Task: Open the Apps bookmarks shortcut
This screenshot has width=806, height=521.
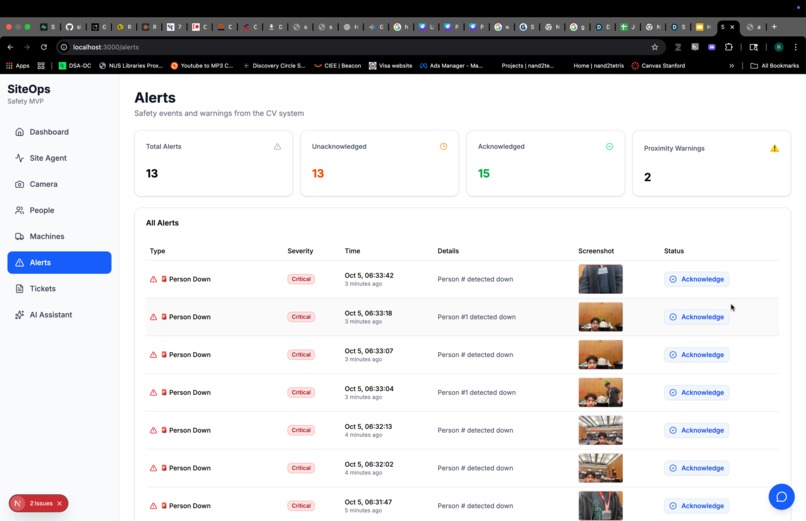Action: tap(17, 66)
